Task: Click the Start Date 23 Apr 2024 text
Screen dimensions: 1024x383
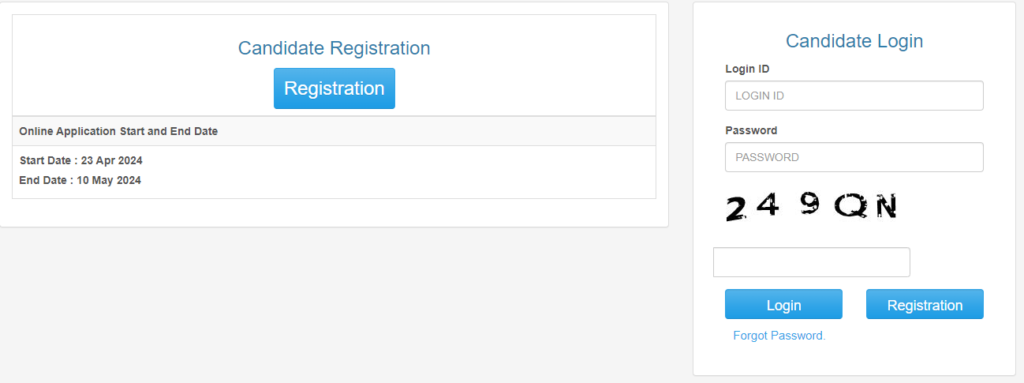Action: pos(81,161)
